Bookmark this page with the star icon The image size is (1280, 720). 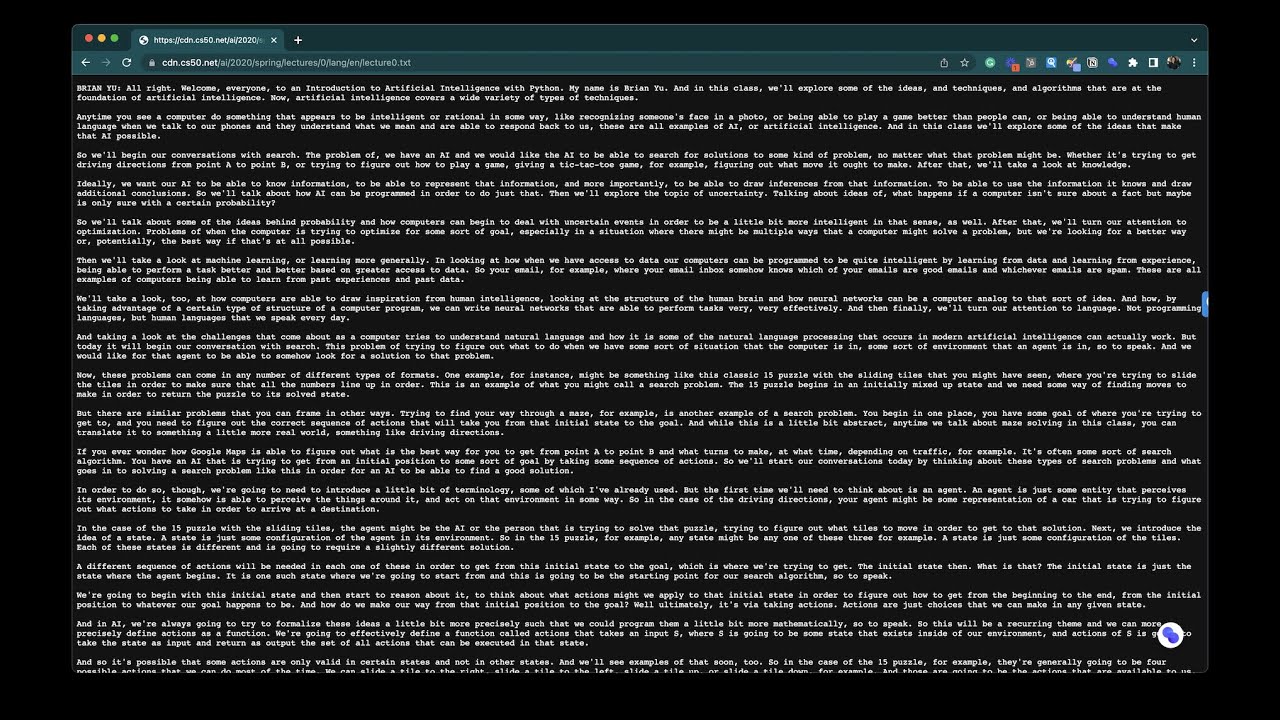pyautogui.click(x=964, y=62)
